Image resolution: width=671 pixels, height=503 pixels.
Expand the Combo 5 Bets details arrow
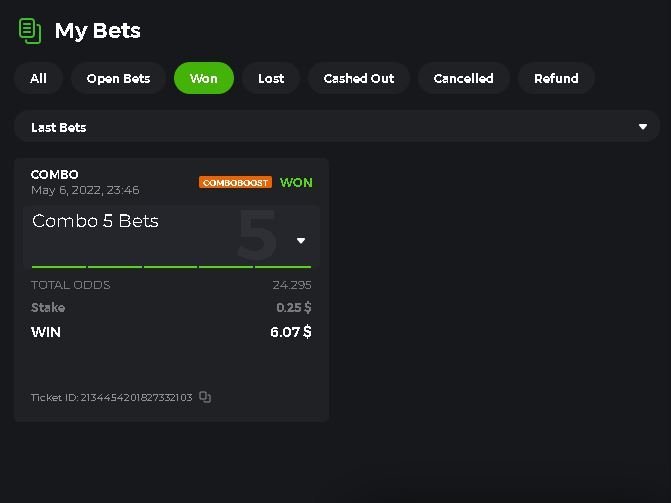click(x=301, y=240)
